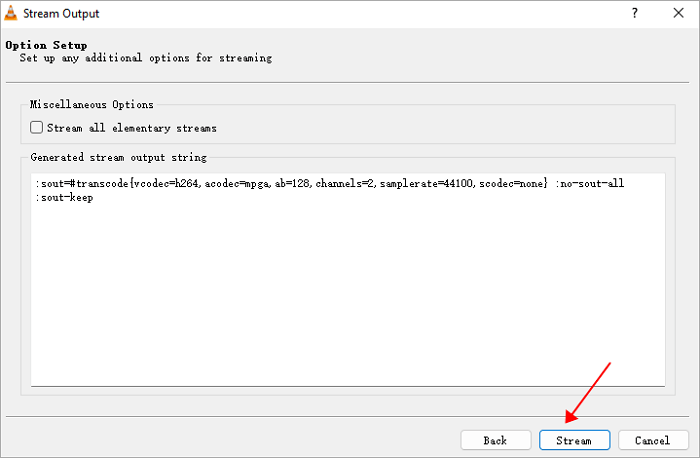The image size is (700, 458).
Task: Click the question mark help button
Action: click(x=634, y=14)
